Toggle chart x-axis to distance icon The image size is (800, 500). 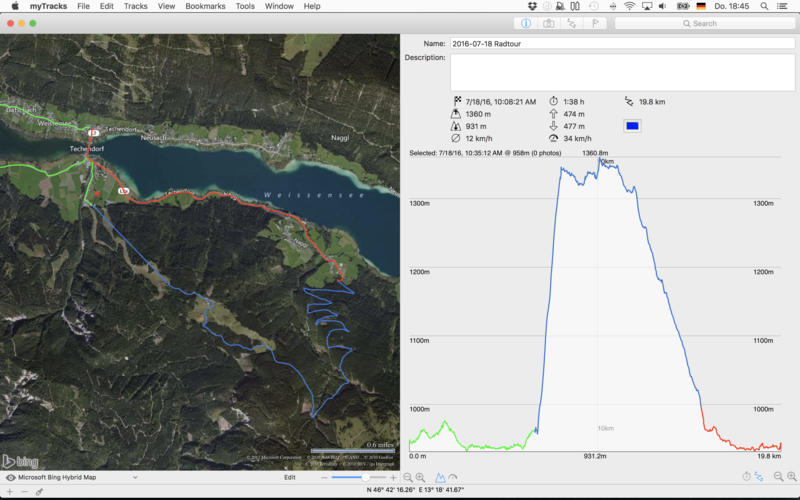[x=759, y=478]
